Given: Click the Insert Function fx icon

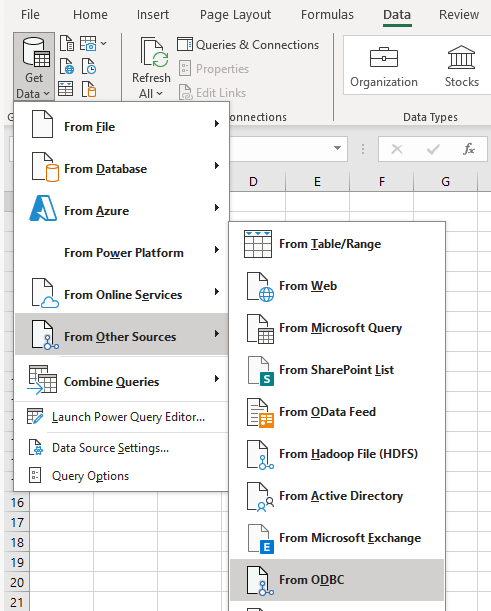Looking at the screenshot, I should tap(469, 149).
